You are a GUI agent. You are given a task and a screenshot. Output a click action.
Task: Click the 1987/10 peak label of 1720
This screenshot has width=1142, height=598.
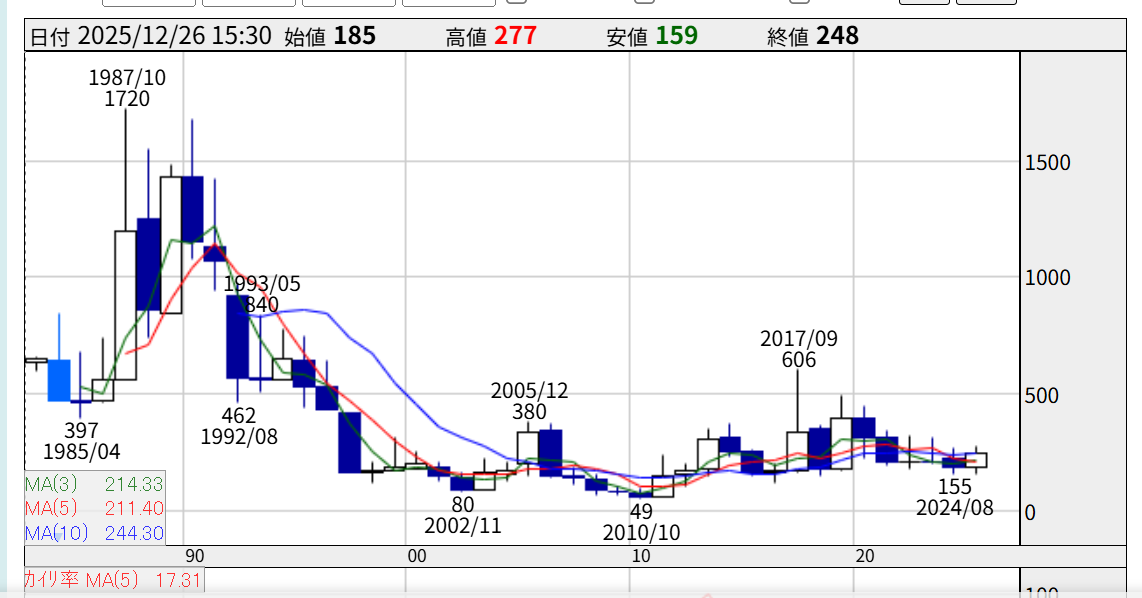(x=125, y=88)
